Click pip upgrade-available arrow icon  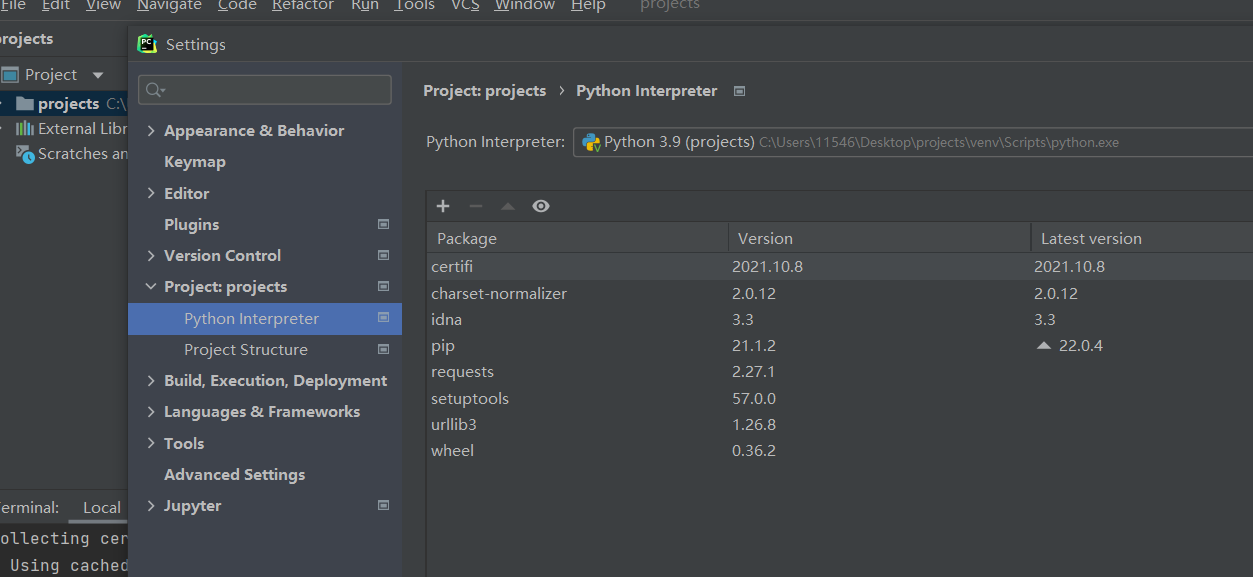(x=1044, y=346)
